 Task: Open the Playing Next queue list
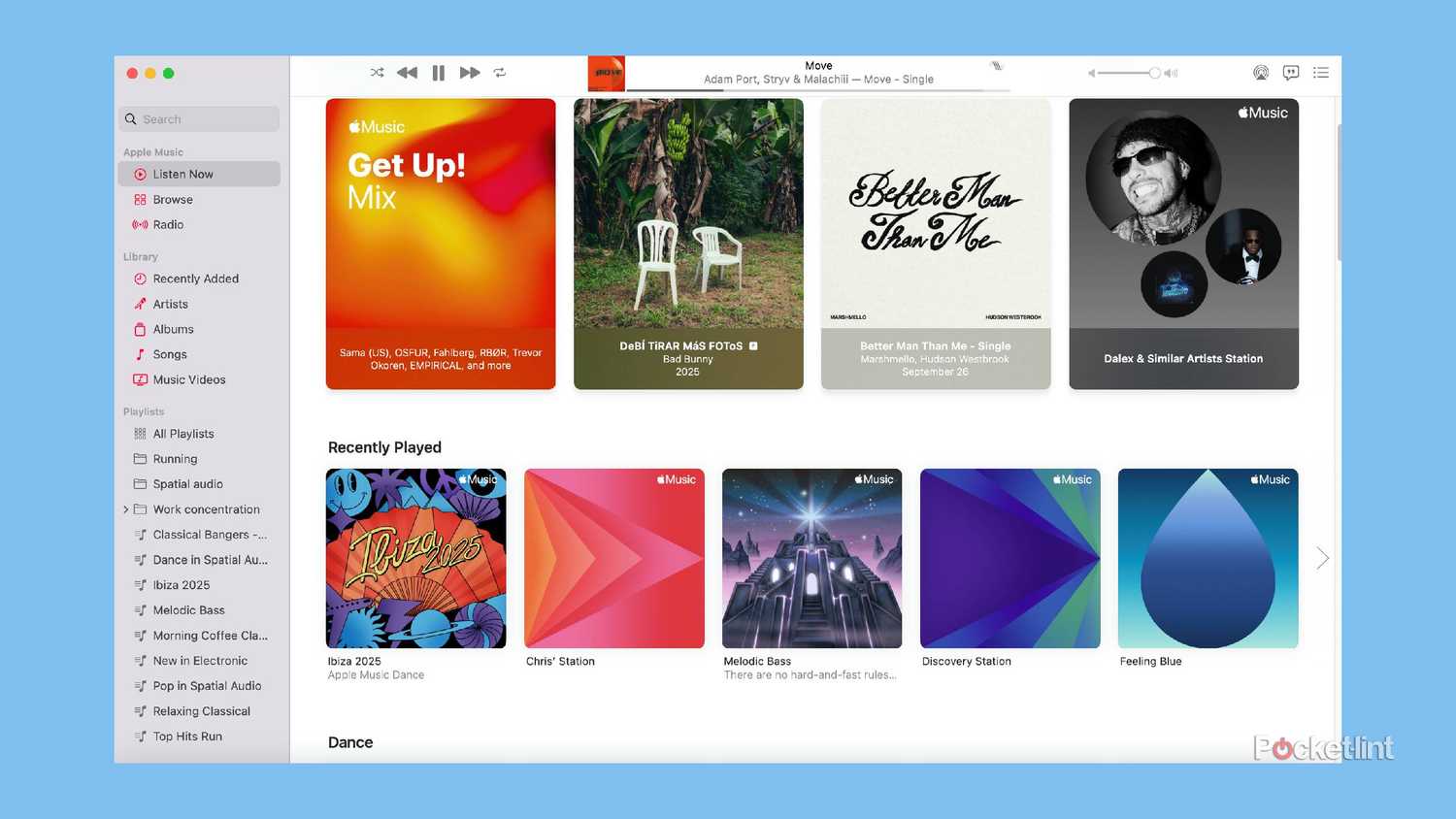[x=1321, y=73]
